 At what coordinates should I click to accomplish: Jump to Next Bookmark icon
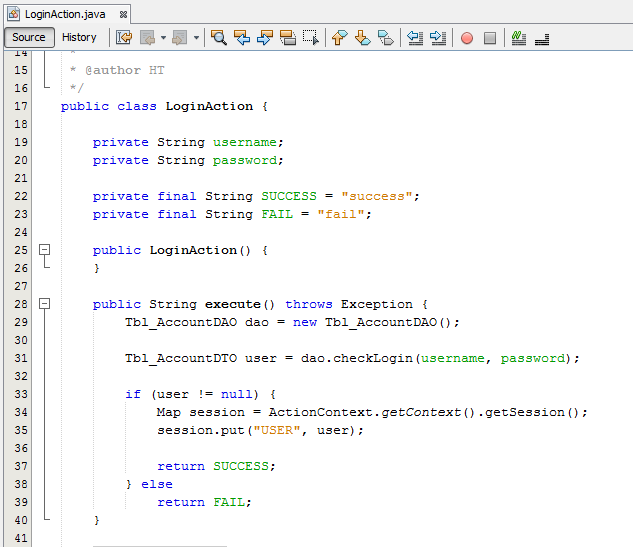(x=363, y=38)
